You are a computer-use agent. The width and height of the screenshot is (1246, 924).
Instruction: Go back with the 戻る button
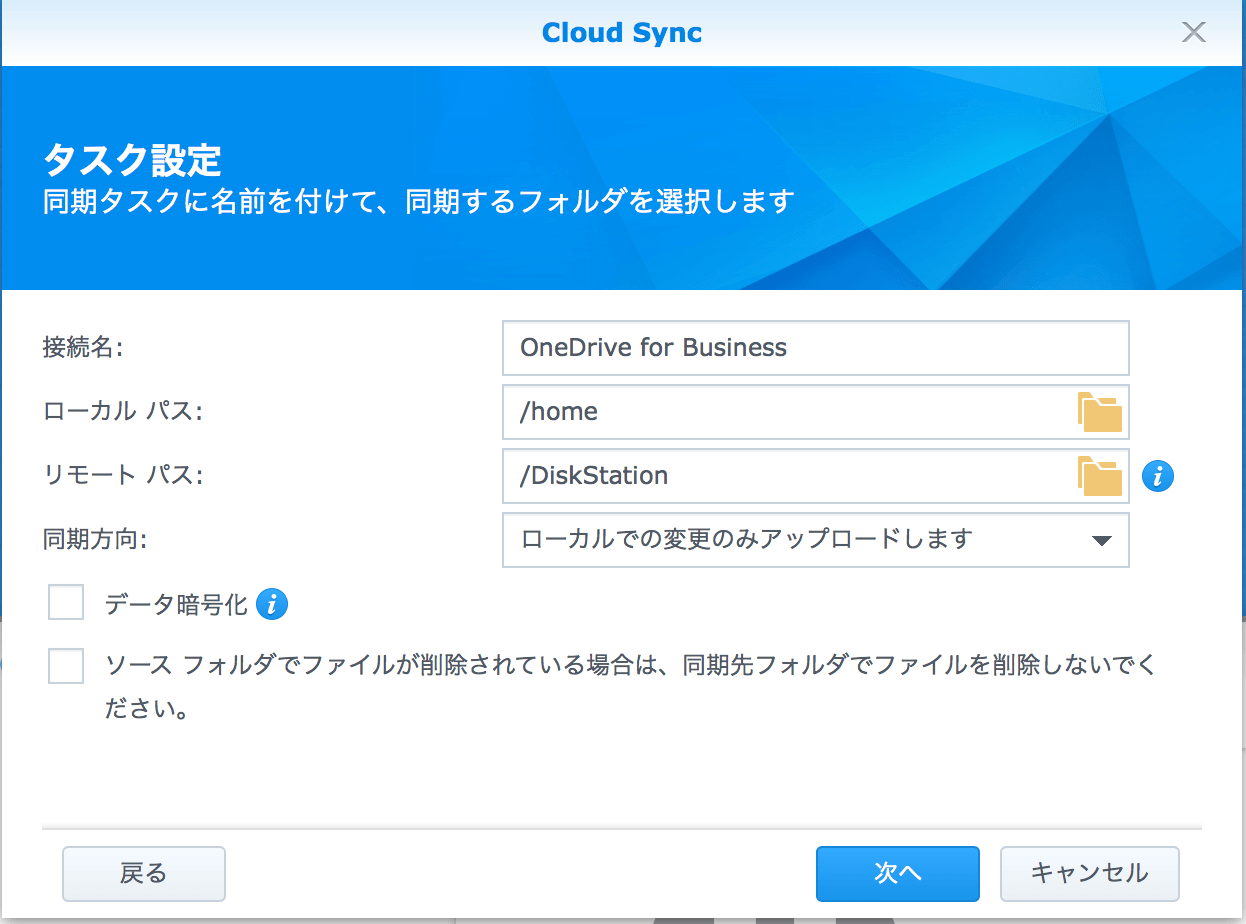(x=143, y=874)
